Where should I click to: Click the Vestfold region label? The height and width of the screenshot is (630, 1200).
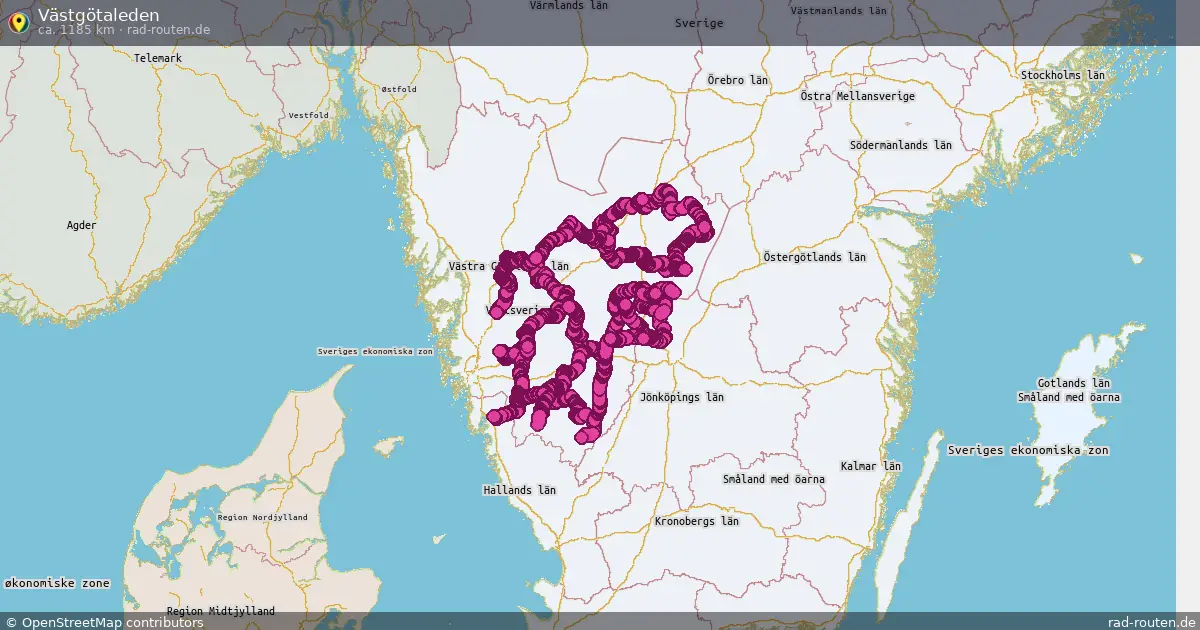pyautogui.click(x=308, y=116)
